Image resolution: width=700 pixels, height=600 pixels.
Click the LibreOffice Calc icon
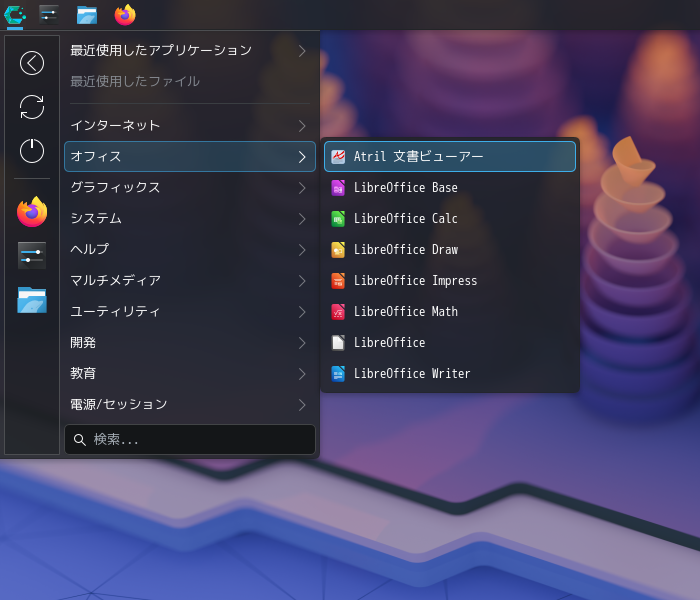(338, 219)
